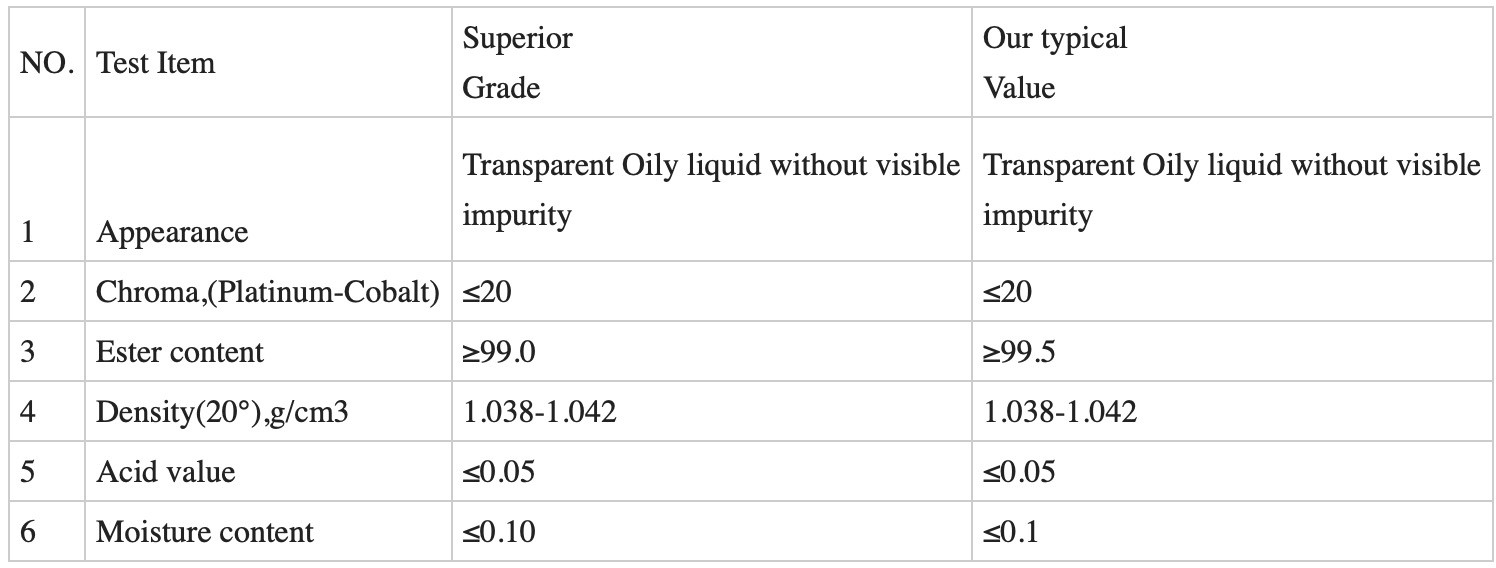Image resolution: width=1496 pixels, height=568 pixels.
Task: Select row number 6 cell
Action: (28, 531)
